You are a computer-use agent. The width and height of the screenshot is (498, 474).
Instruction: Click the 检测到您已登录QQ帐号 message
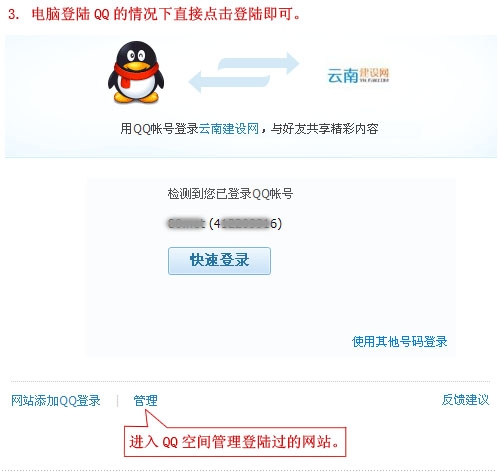click(x=230, y=193)
